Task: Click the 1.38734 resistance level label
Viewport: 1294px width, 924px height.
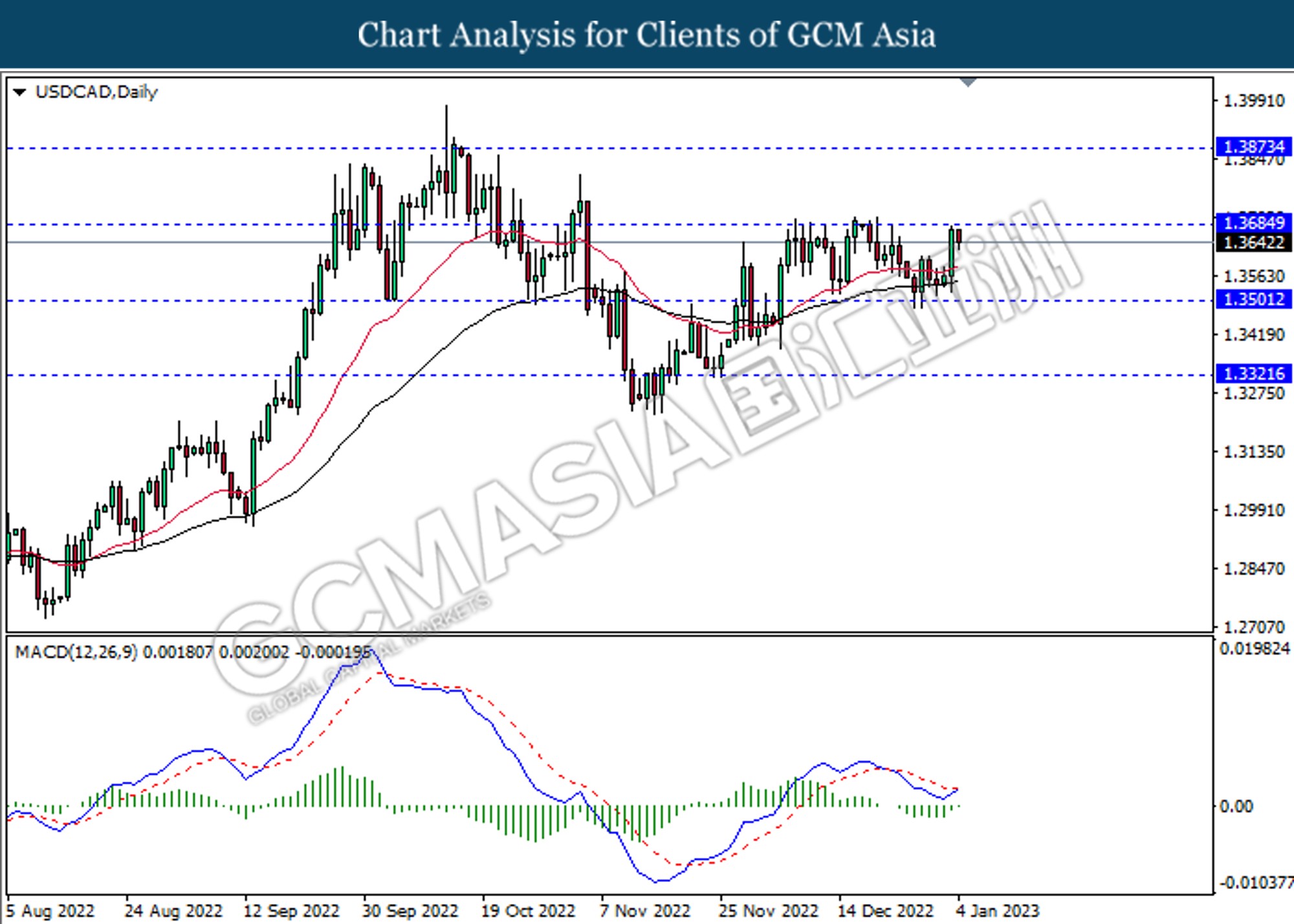Action: click(x=1253, y=147)
